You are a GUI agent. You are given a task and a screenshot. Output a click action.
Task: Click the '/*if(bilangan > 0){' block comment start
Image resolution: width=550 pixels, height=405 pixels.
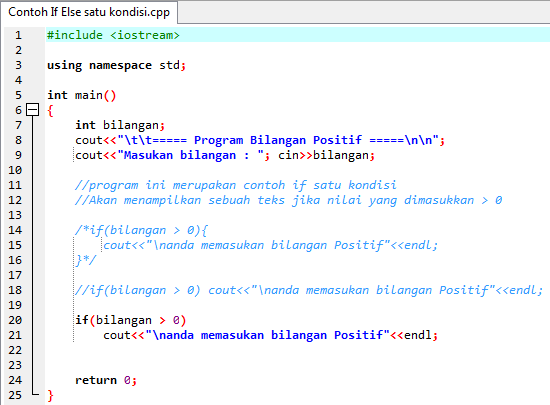(141, 230)
